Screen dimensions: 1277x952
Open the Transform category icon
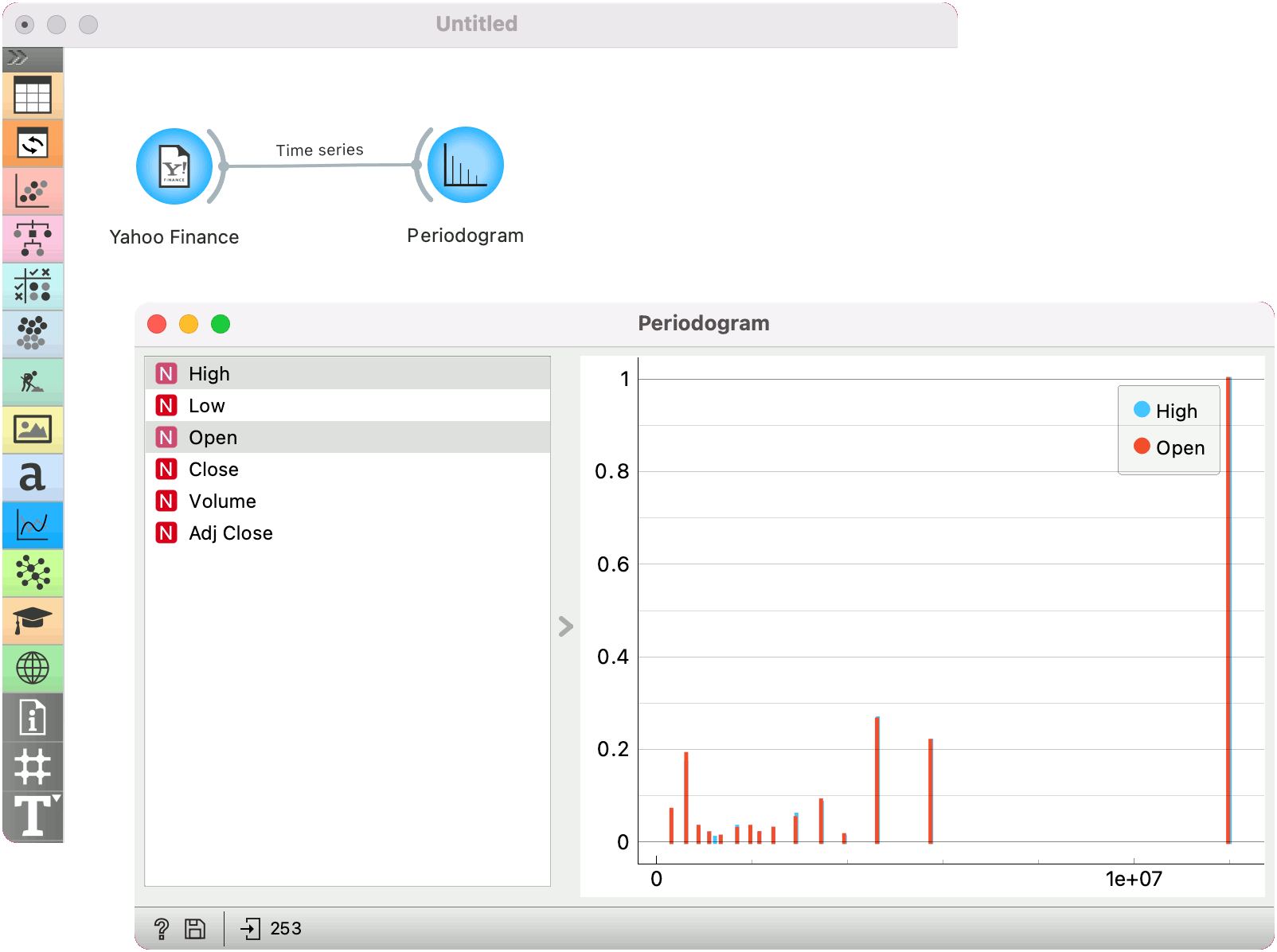pos(33,144)
